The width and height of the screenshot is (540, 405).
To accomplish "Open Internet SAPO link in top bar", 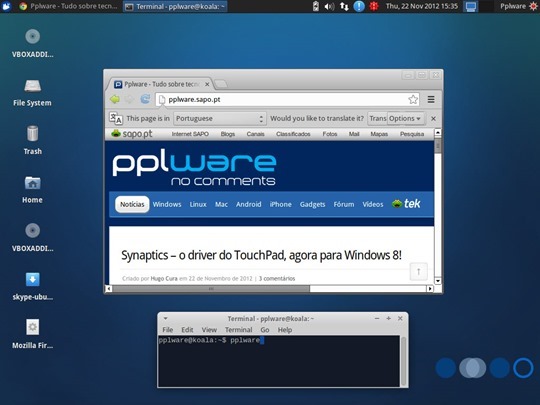I will pos(190,134).
